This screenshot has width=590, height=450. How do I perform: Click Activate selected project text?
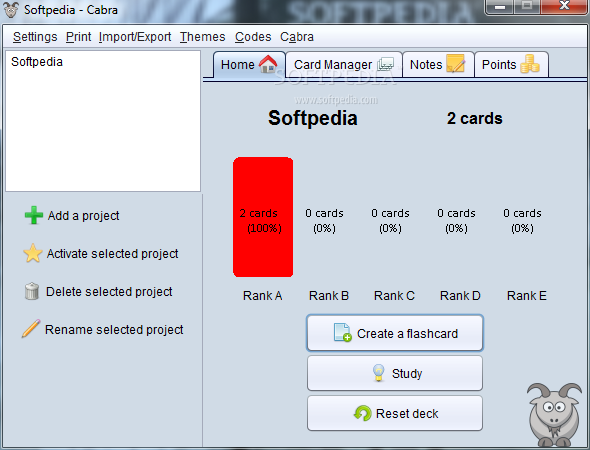click(113, 254)
